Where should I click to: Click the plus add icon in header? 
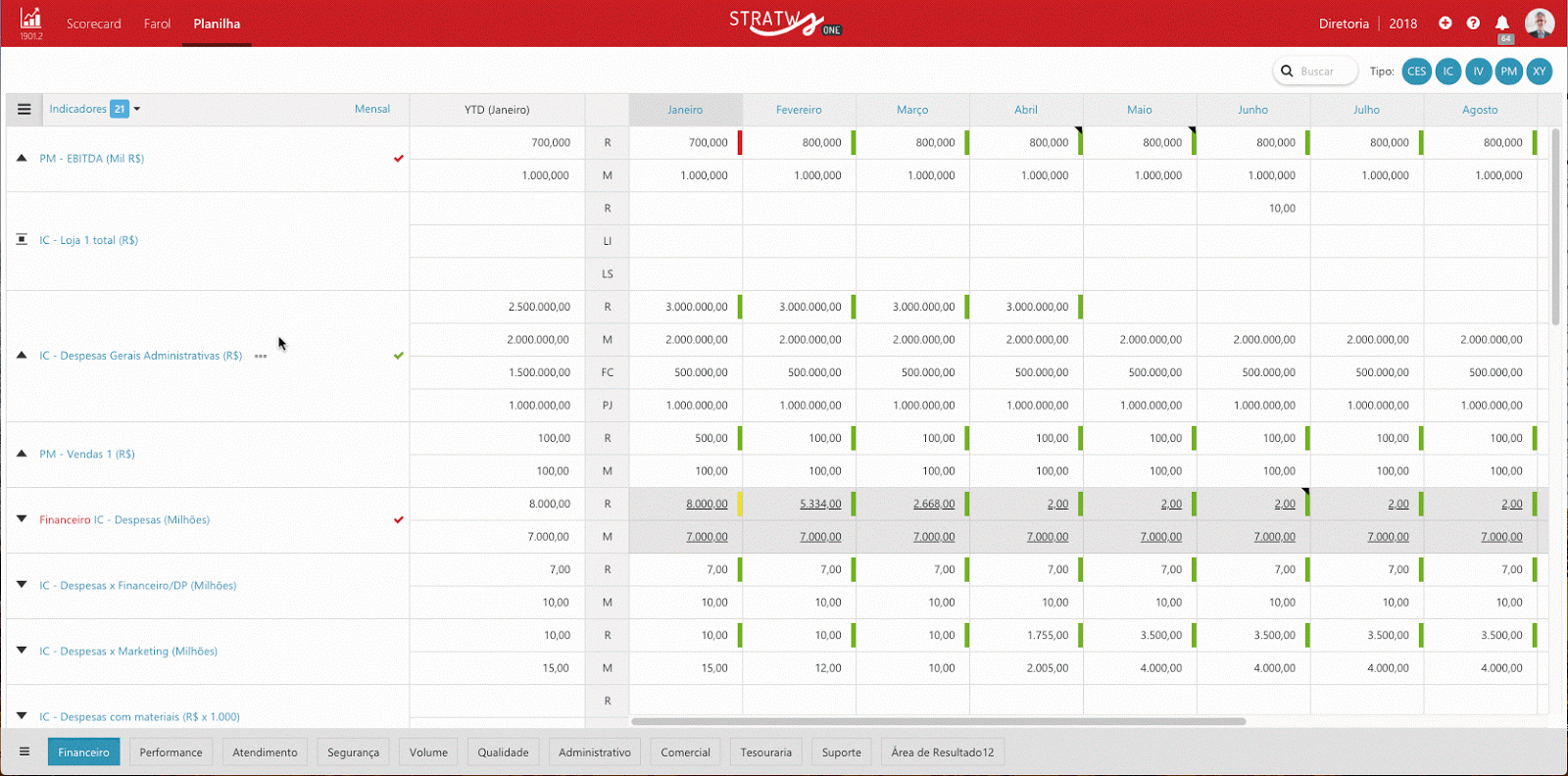click(1445, 24)
